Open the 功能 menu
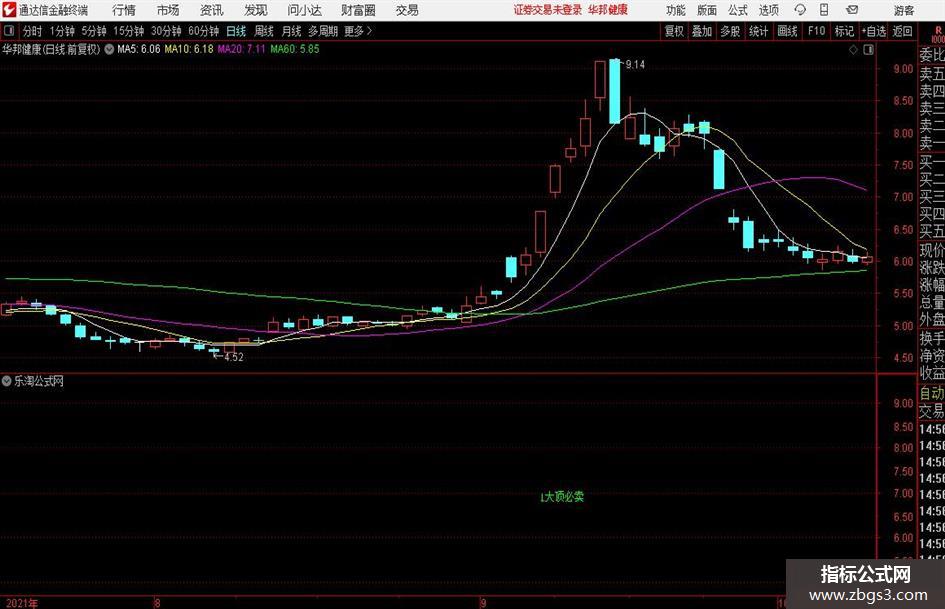The width and height of the screenshot is (945, 609). pos(676,10)
